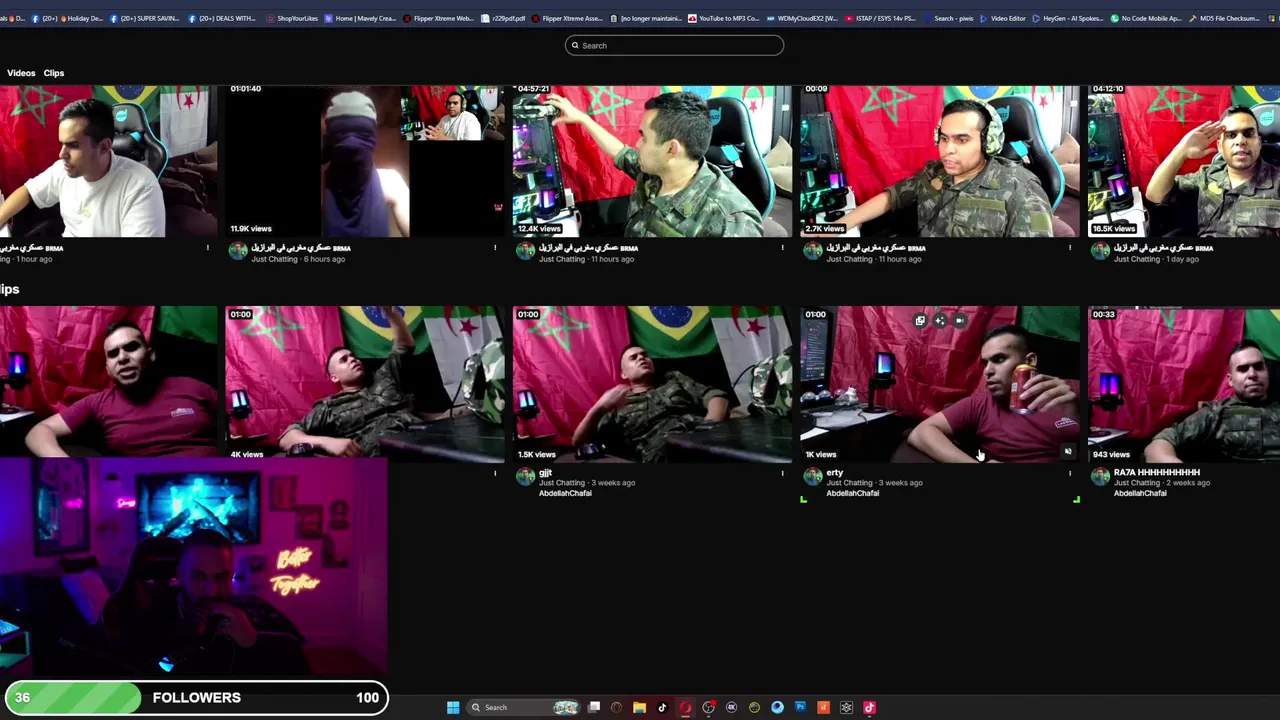The image size is (1280, 720).
Task: Switch to the Videos tab
Action: (21, 73)
